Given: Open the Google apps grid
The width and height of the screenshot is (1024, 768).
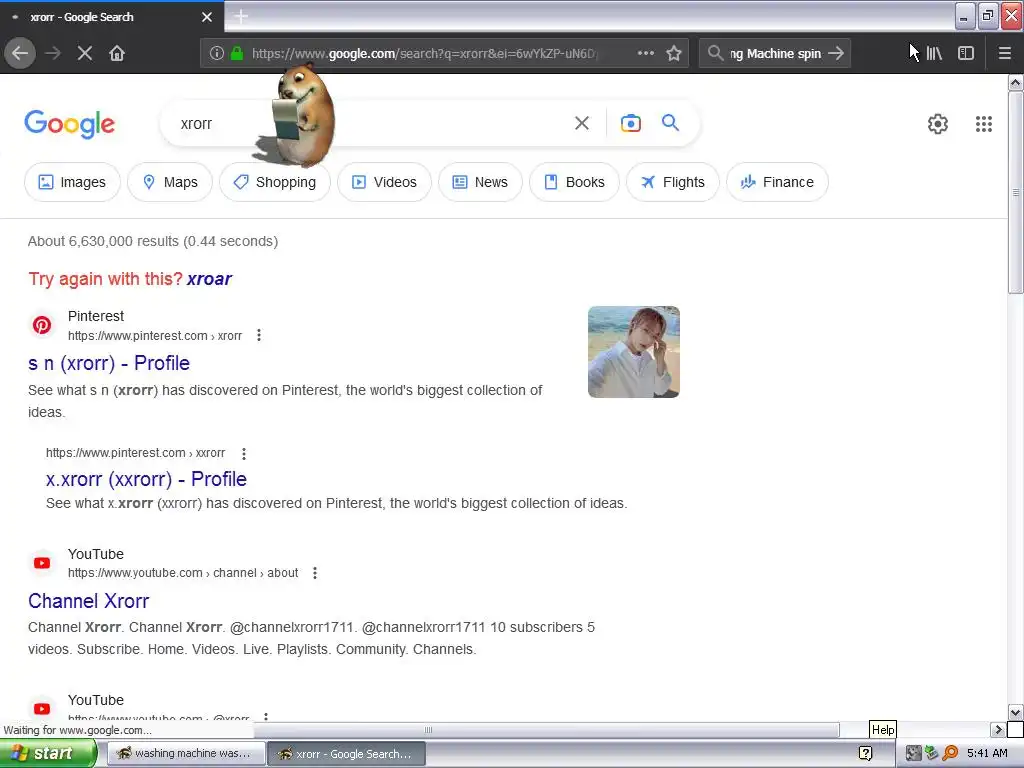Looking at the screenshot, I should 984,123.
